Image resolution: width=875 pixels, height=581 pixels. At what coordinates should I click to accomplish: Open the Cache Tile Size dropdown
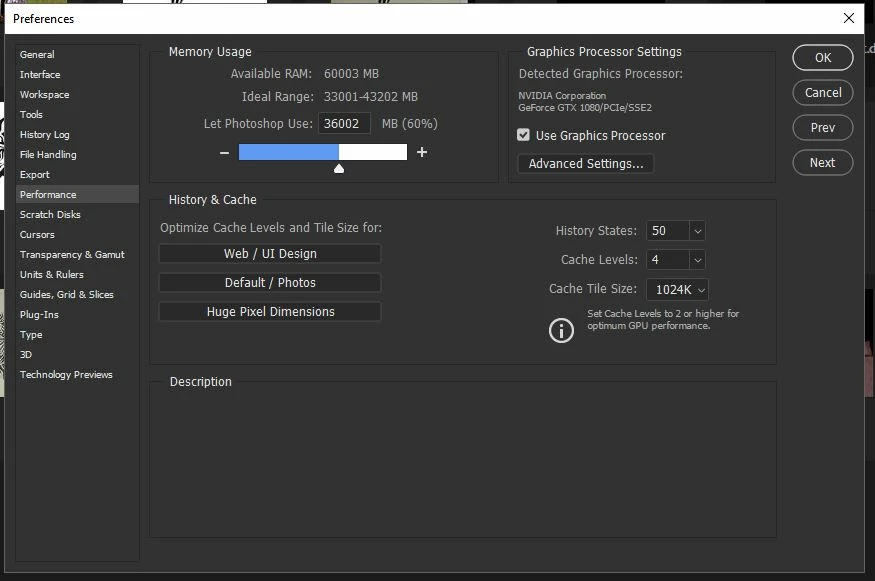677,290
